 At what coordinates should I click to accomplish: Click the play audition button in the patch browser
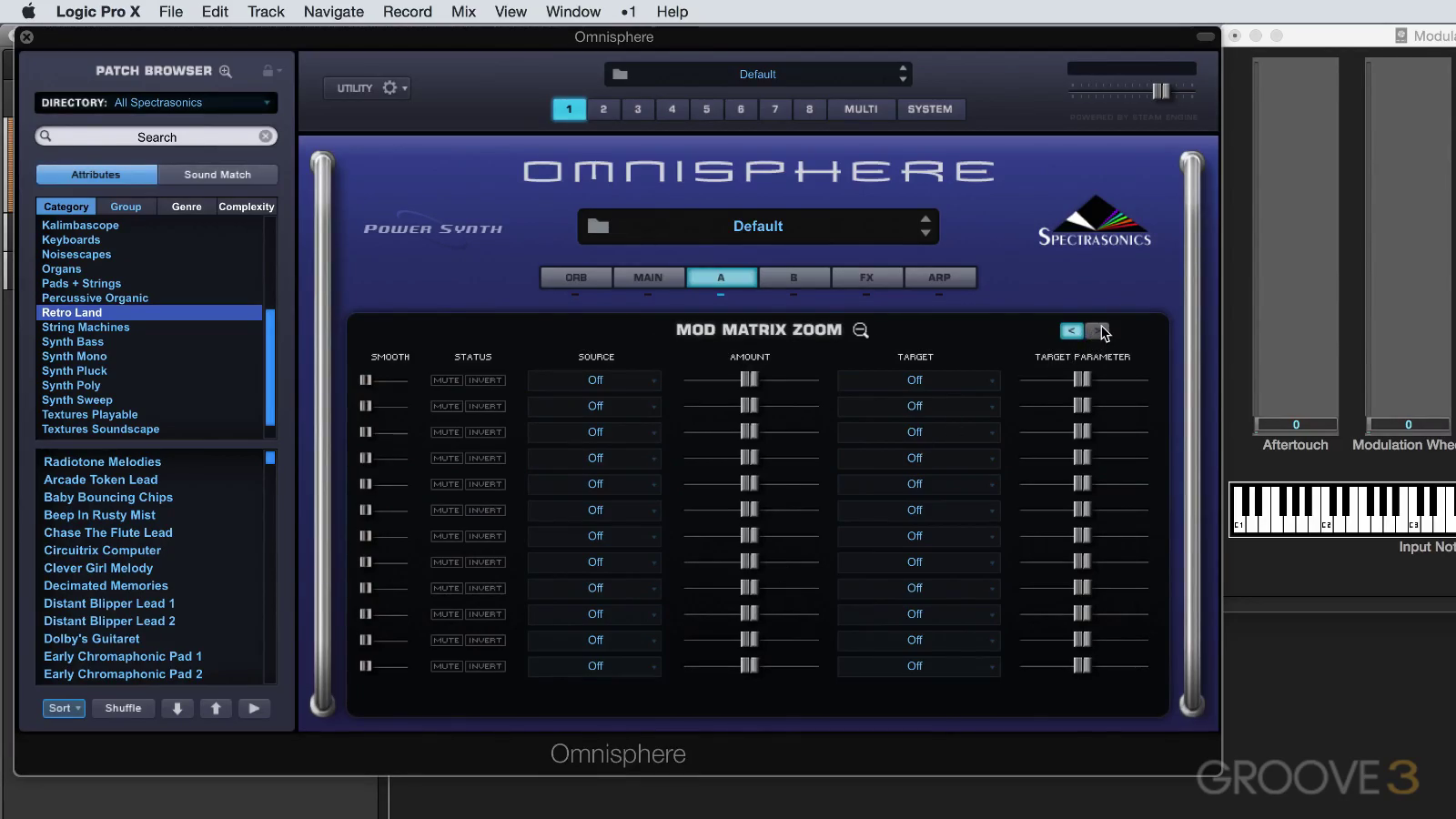click(x=254, y=708)
